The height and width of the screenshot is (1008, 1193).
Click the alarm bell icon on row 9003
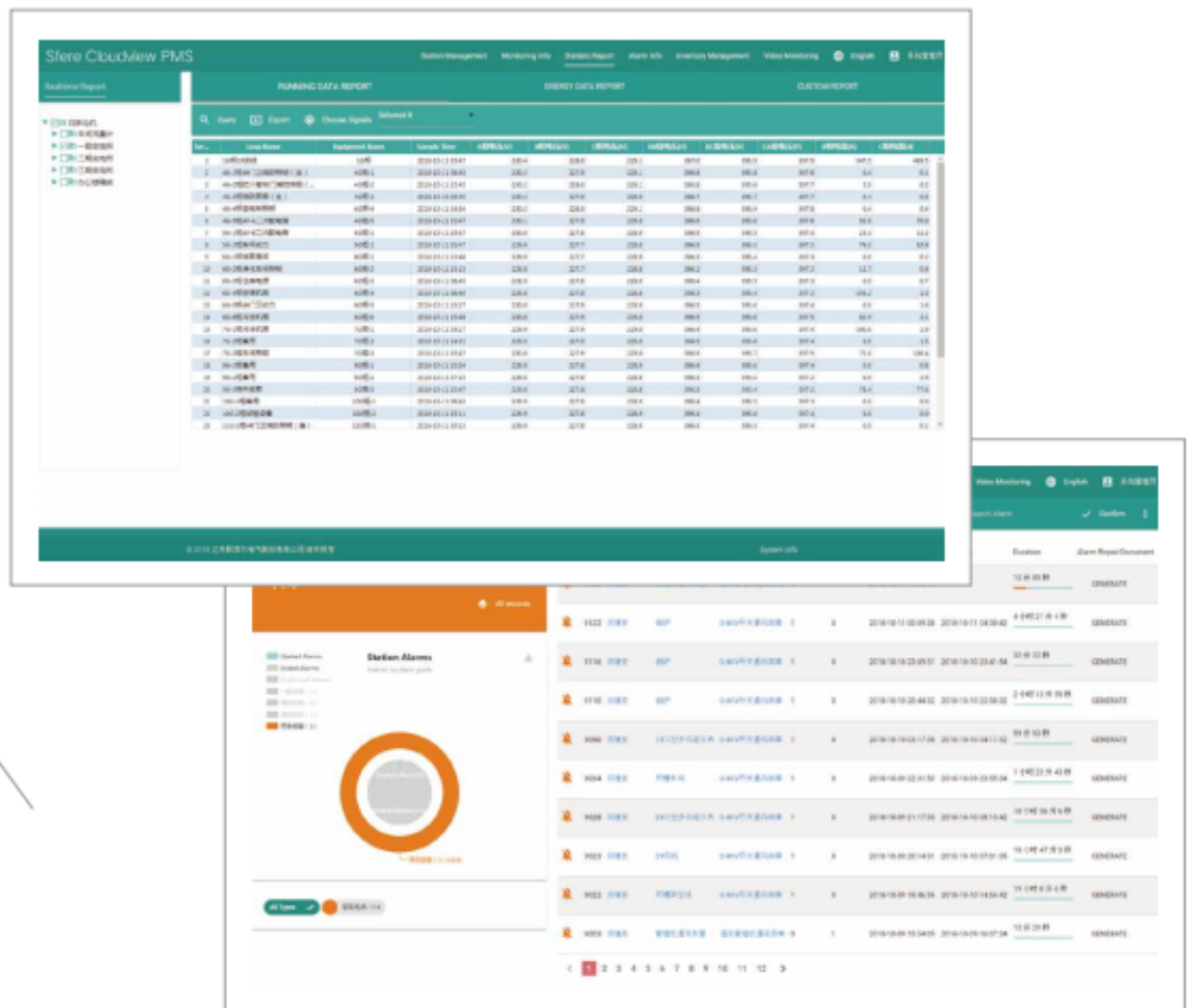tap(567, 932)
